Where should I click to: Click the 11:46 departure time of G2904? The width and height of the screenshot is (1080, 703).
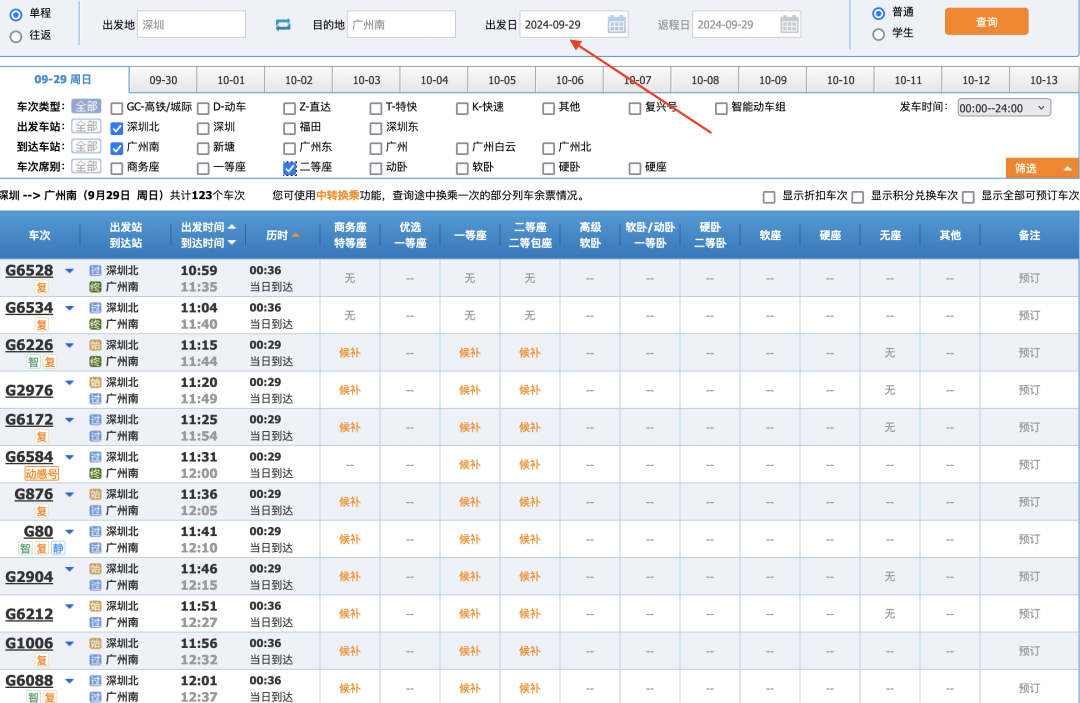point(199,569)
